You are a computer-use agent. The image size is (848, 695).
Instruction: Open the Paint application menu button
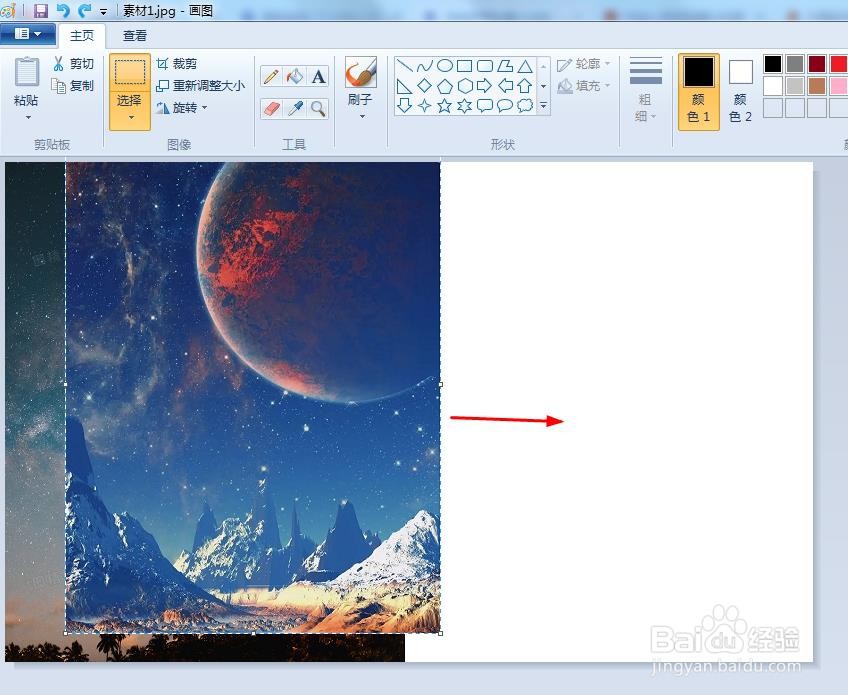pos(28,34)
